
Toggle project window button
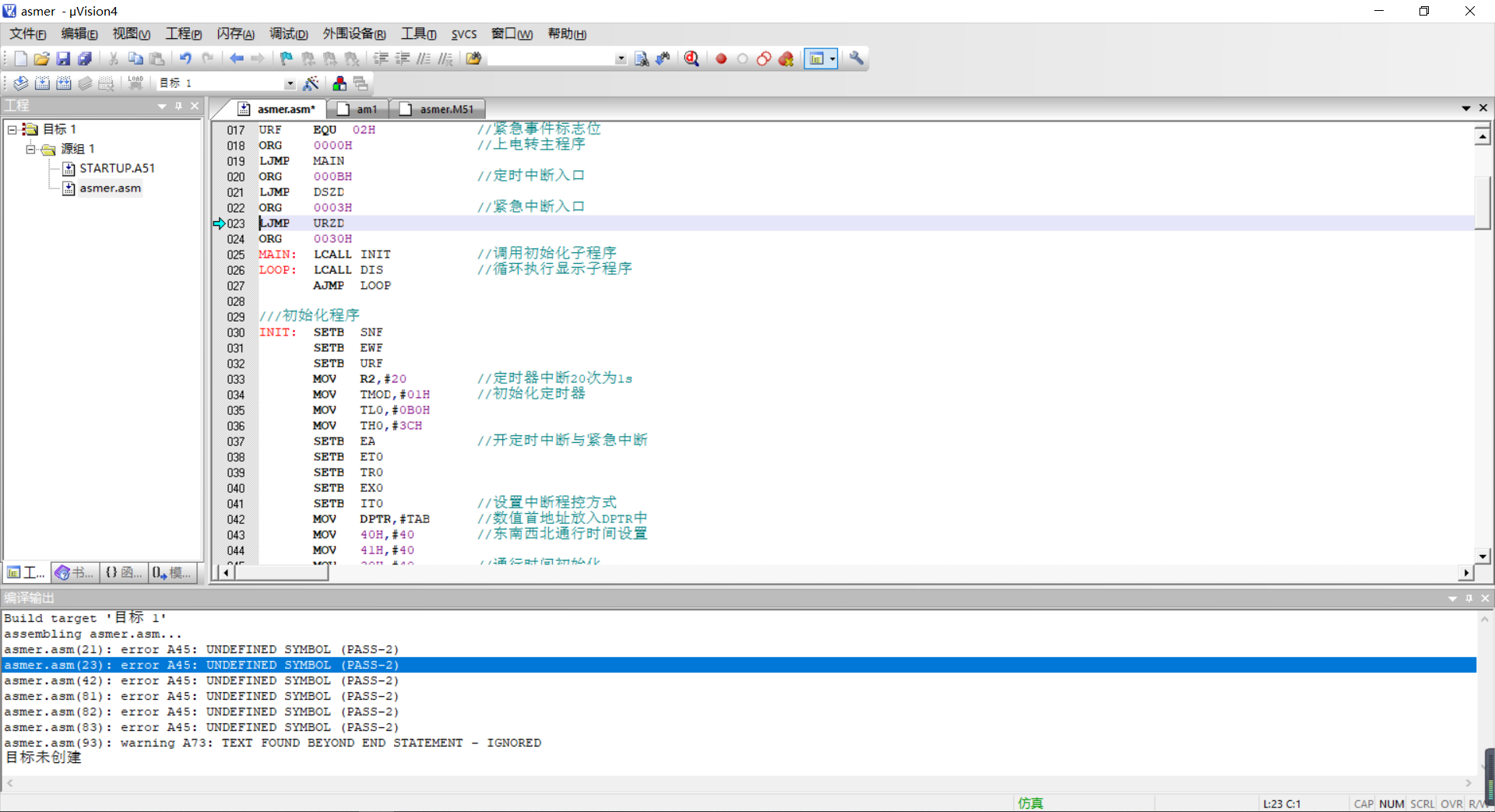point(816,58)
